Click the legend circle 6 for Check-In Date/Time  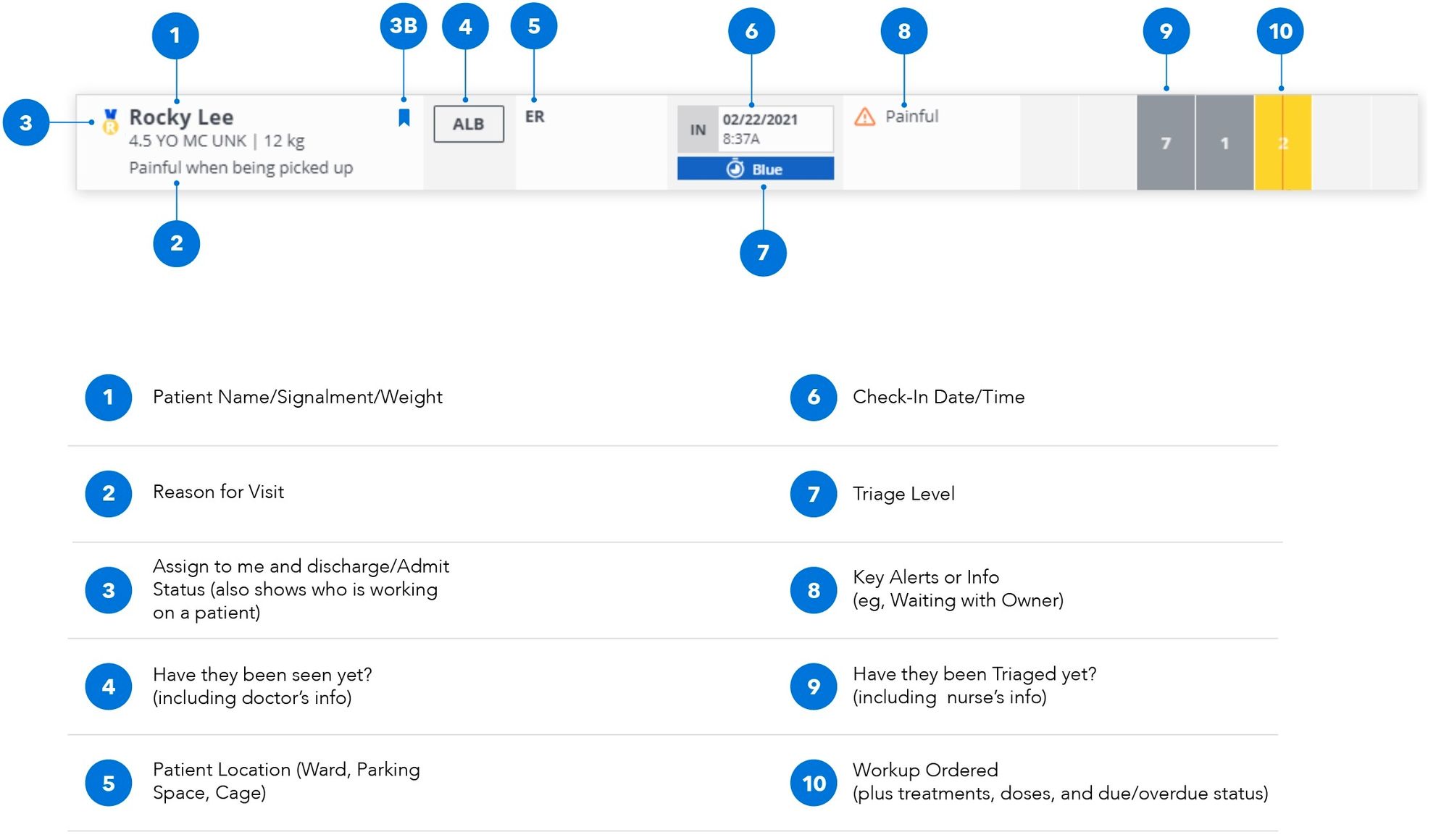[x=814, y=397]
